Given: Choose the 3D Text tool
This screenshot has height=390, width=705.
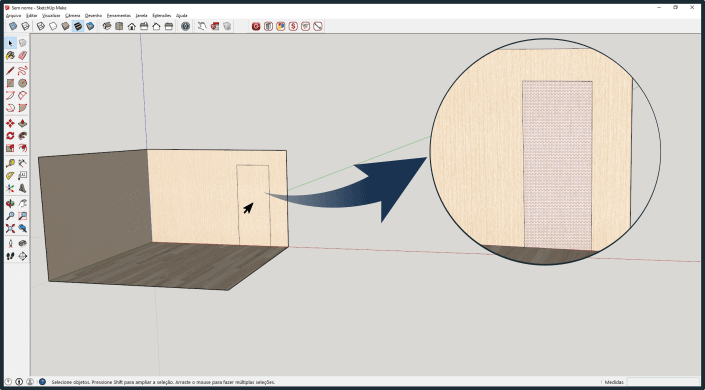Looking at the screenshot, I should [22, 188].
